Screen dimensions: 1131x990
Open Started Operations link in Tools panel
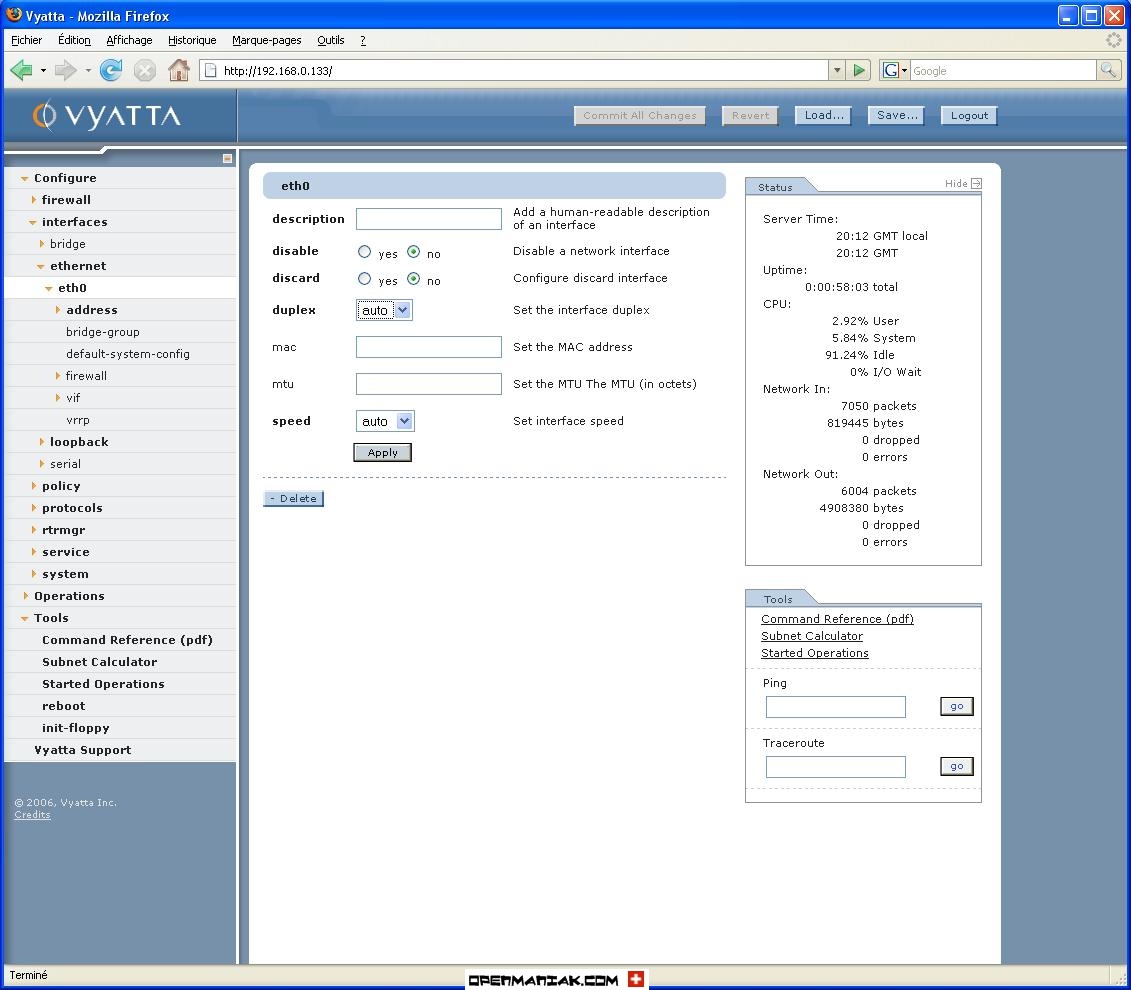pos(814,653)
